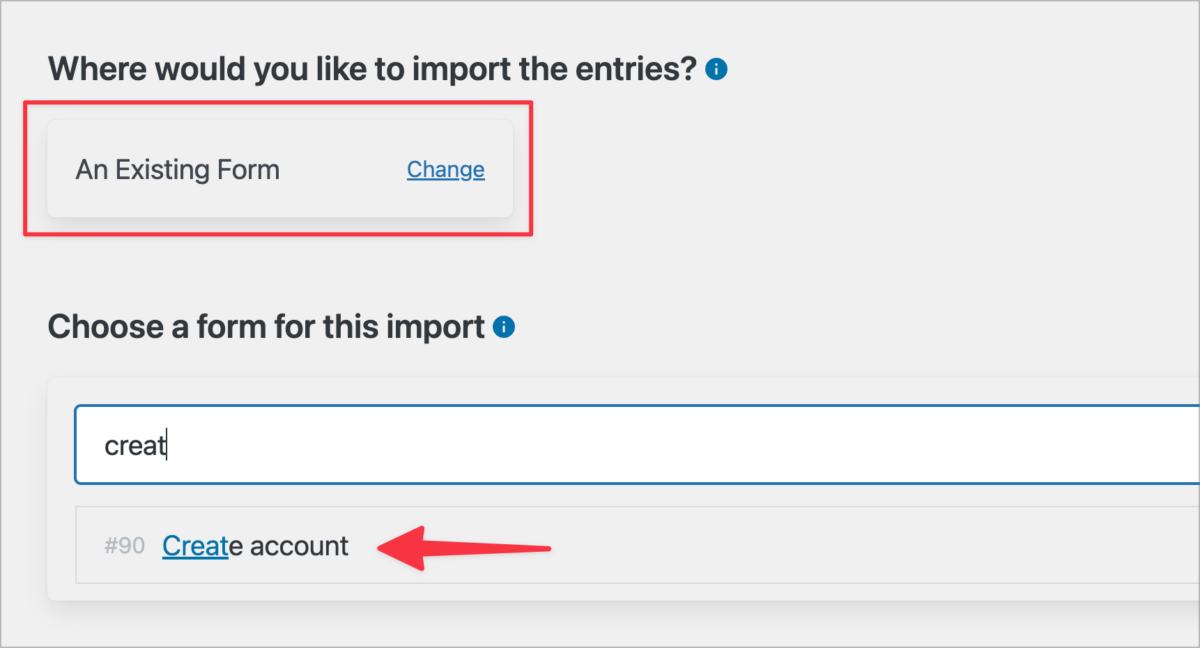
Task: Click the info icon next to 'Choose a form for this import'
Action: [x=505, y=326]
